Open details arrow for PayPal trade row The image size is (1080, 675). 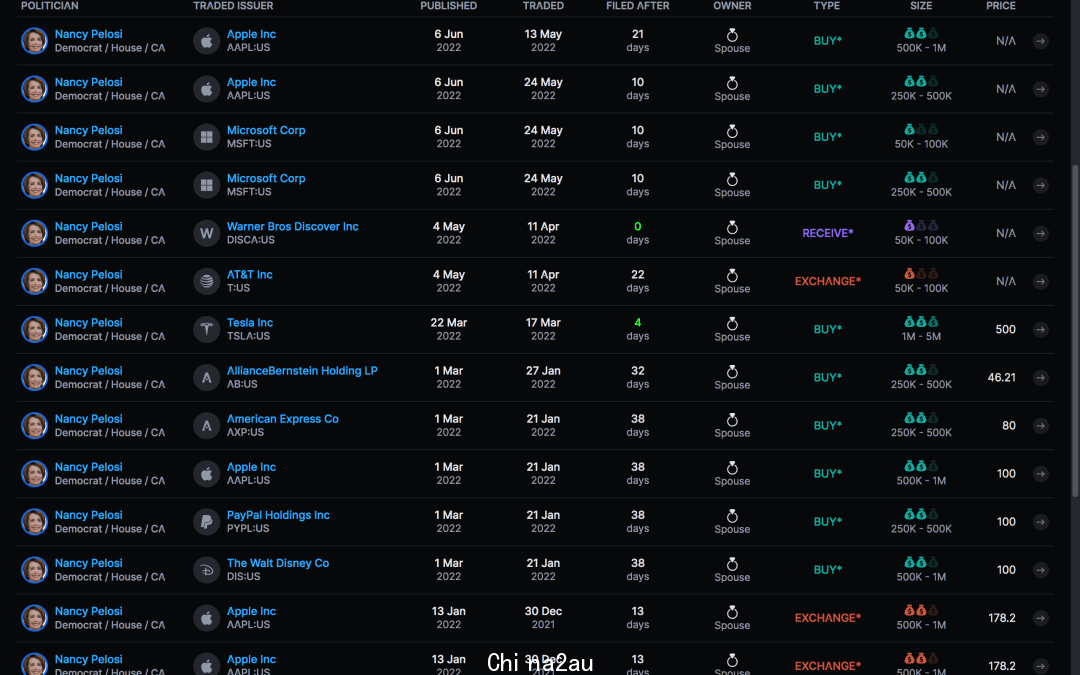pos(1040,522)
